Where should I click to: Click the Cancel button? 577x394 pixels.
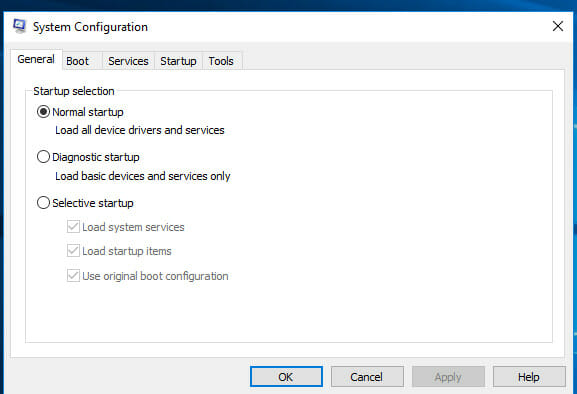[367, 377]
